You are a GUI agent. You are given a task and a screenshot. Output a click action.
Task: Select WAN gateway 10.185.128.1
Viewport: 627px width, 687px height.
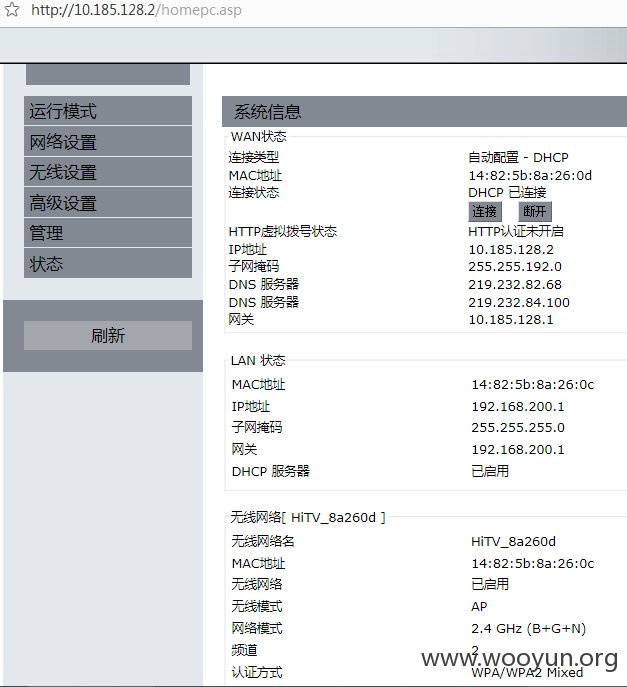coord(511,320)
